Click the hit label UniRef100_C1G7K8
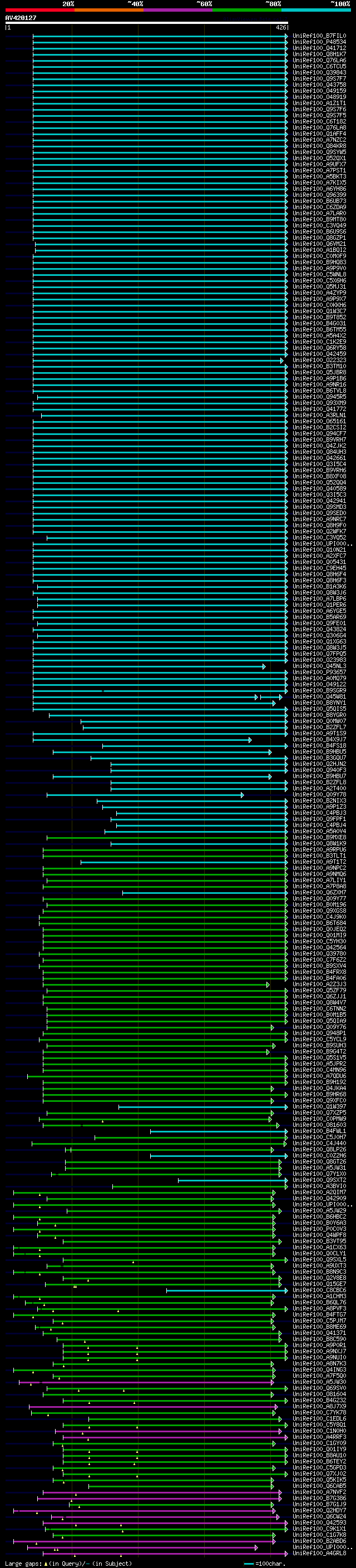The image size is (356, 1568). tap(319, 1535)
